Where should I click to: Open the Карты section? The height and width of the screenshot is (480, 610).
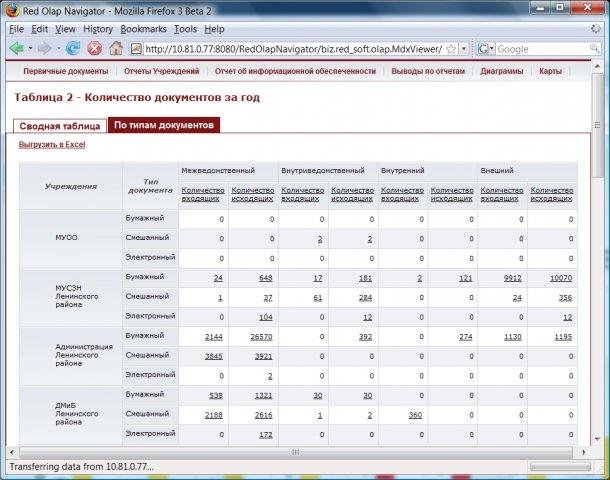[550, 71]
